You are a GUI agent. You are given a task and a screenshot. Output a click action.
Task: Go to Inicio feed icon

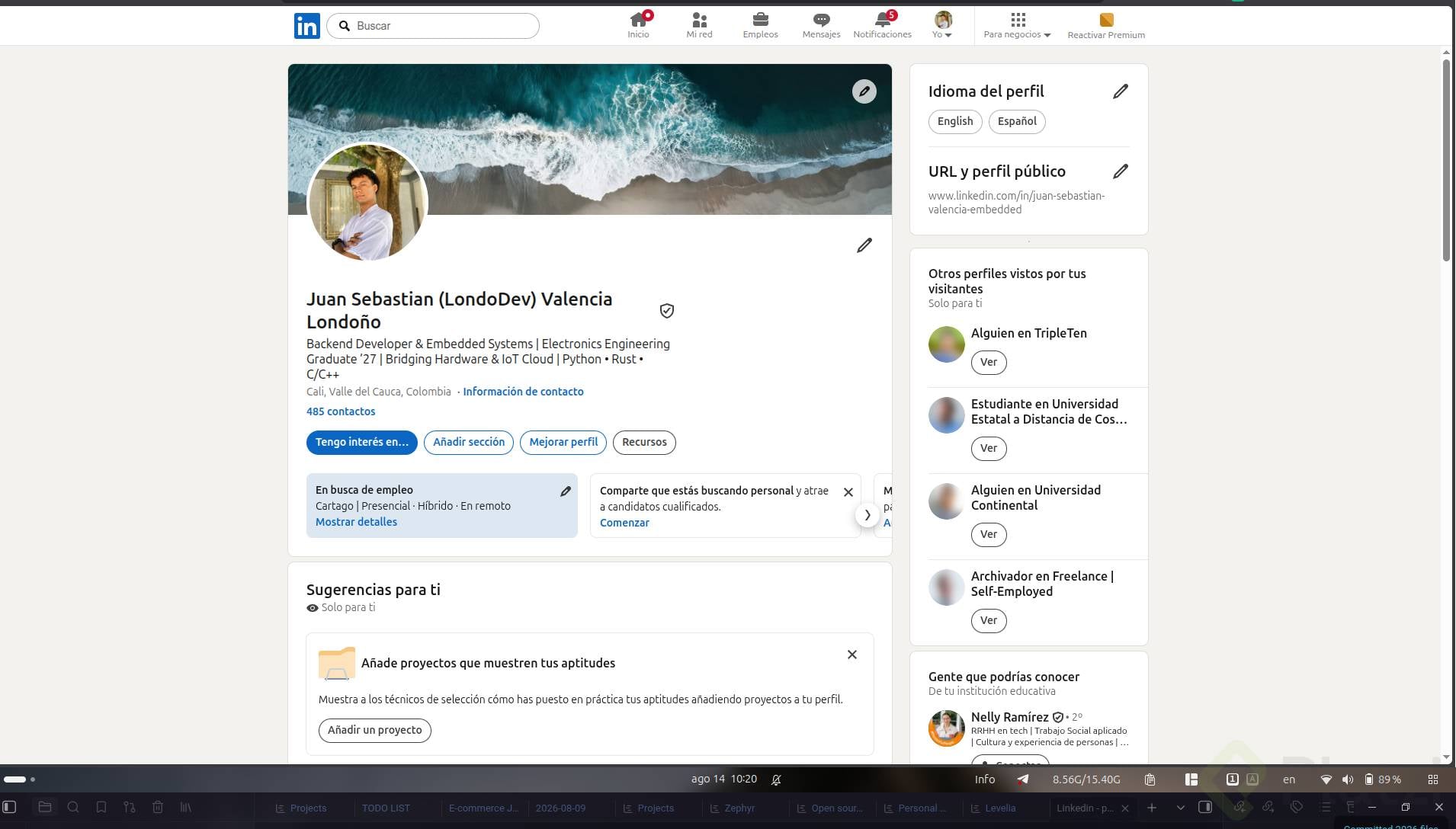(x=639, y=20)
